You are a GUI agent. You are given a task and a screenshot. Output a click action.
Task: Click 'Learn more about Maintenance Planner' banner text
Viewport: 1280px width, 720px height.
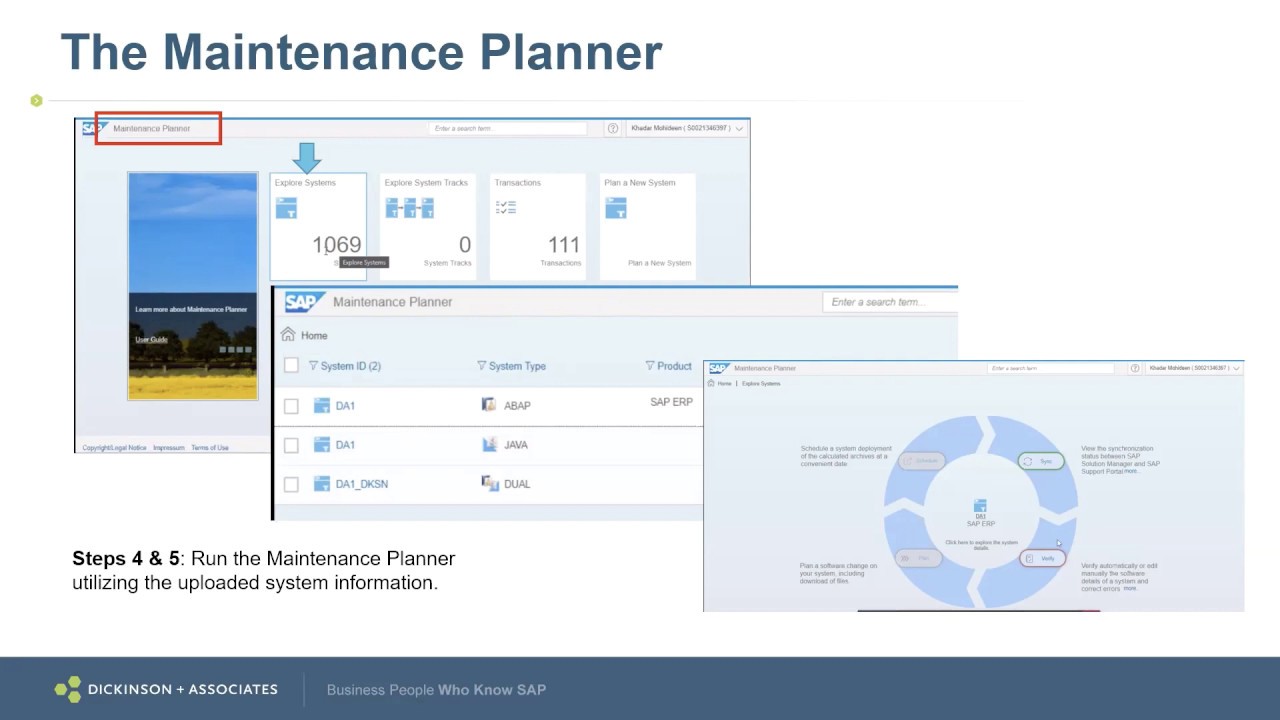191,310
